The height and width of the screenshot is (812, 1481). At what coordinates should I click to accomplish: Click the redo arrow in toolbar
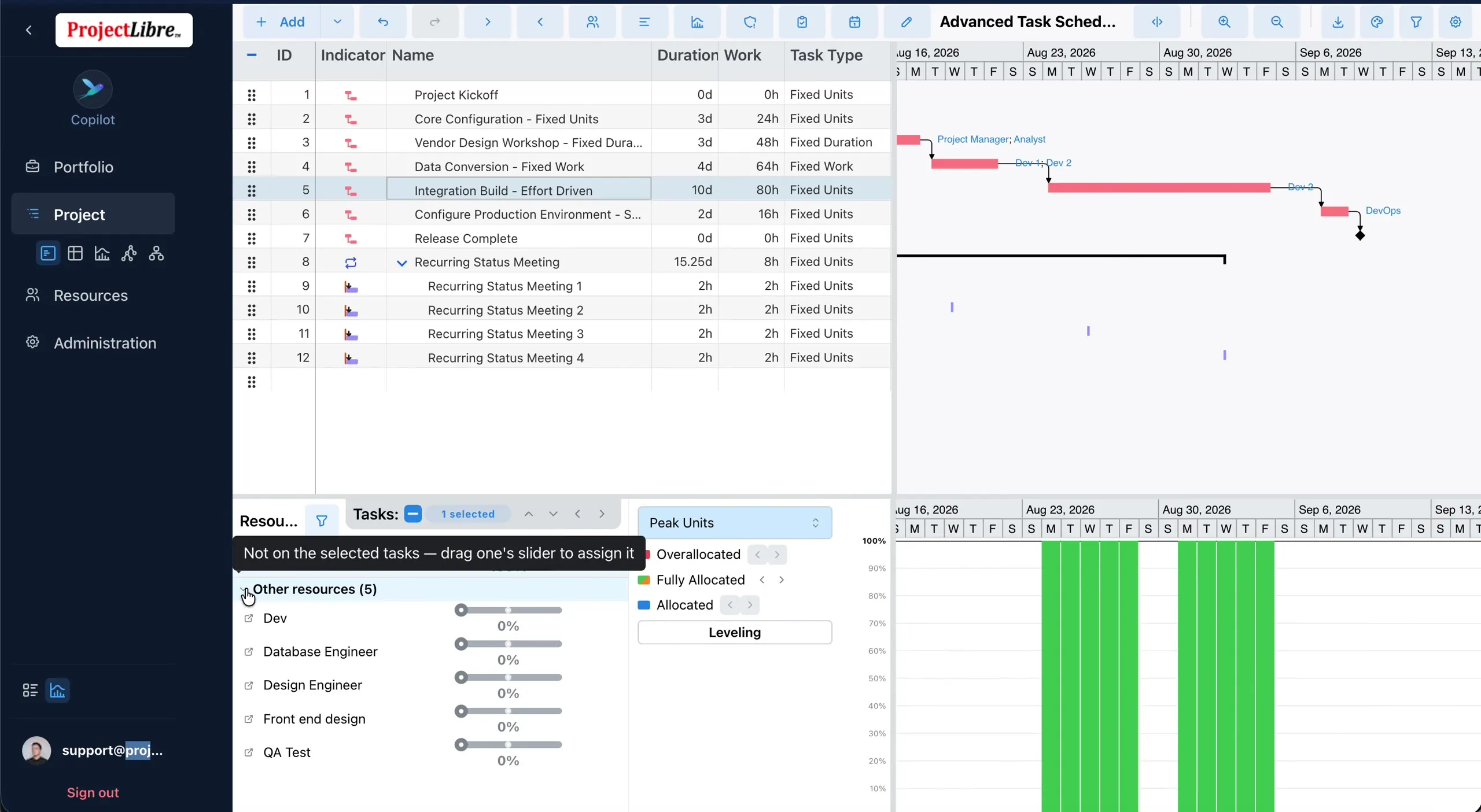click(435, 22)
